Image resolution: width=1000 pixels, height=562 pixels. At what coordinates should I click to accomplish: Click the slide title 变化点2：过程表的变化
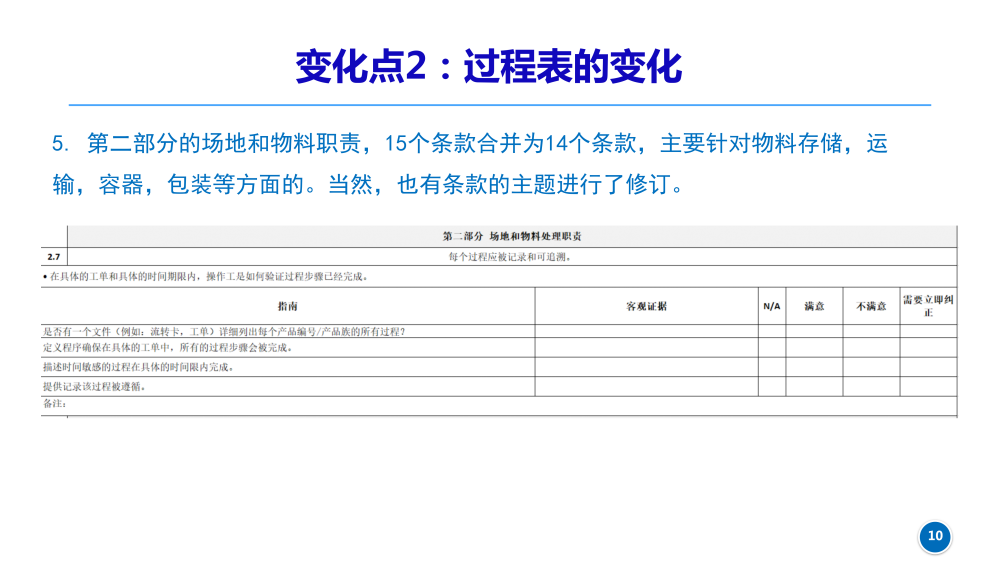(489, 67)
